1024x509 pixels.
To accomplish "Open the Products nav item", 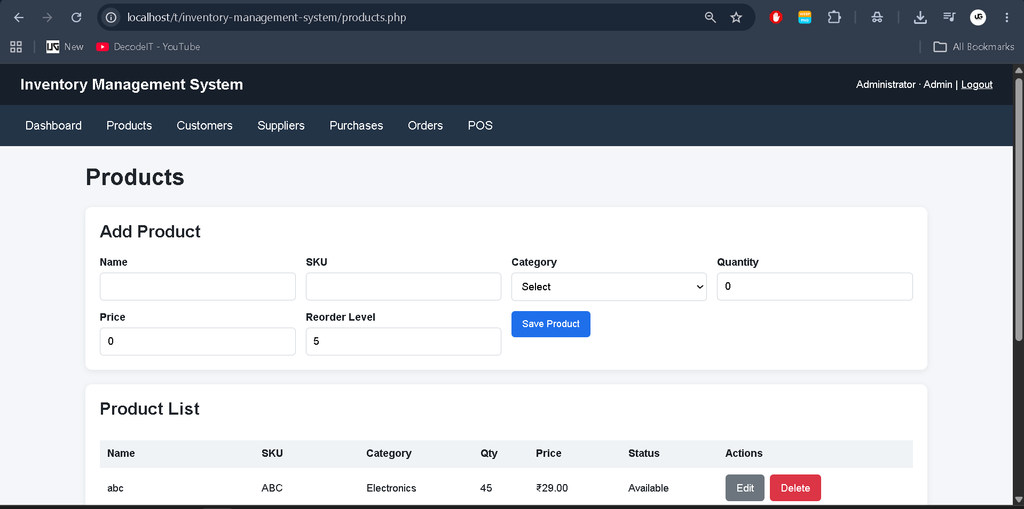I will point(129,125).
